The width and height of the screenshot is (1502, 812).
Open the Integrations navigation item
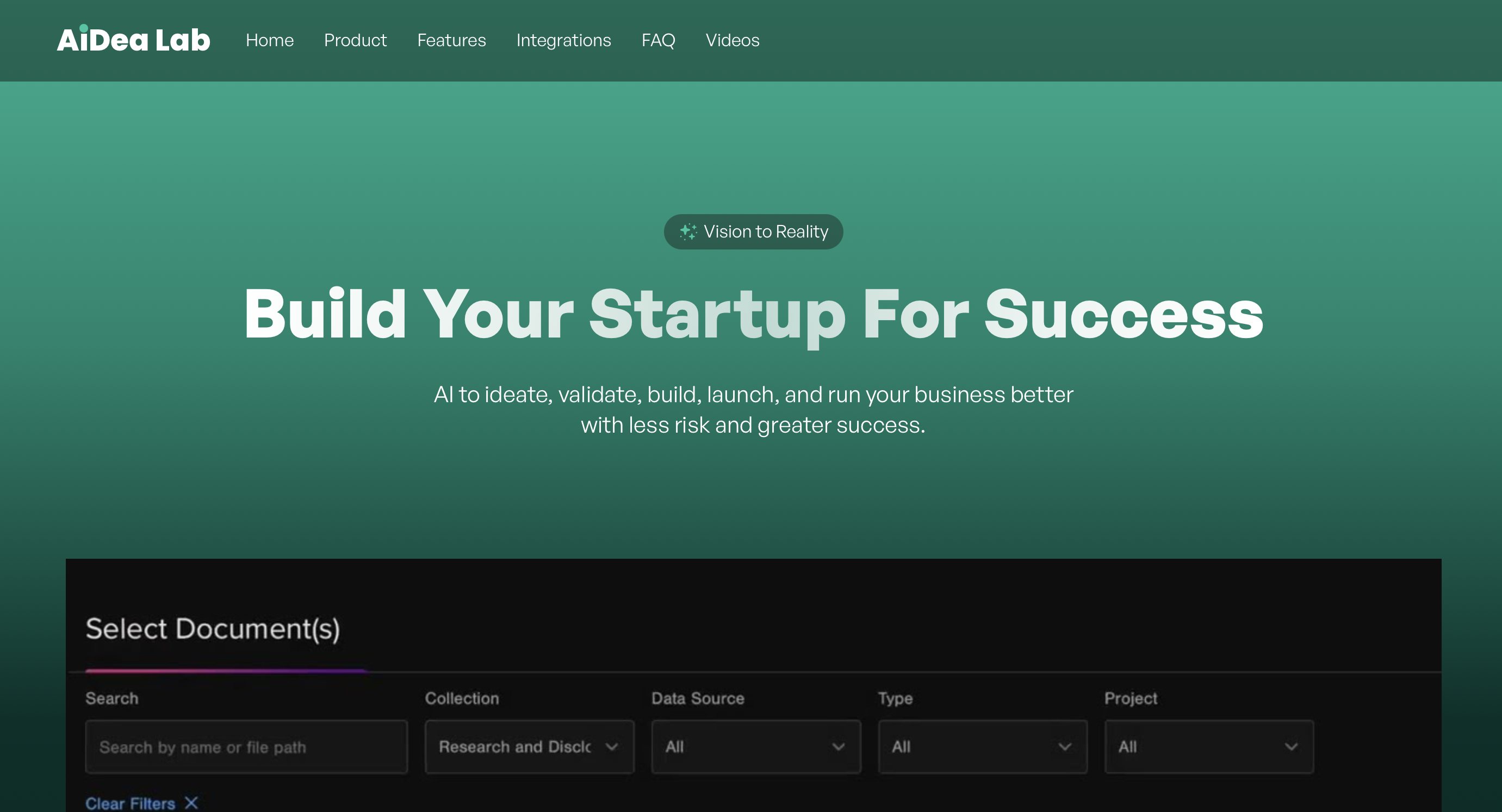tap(563, 40)
